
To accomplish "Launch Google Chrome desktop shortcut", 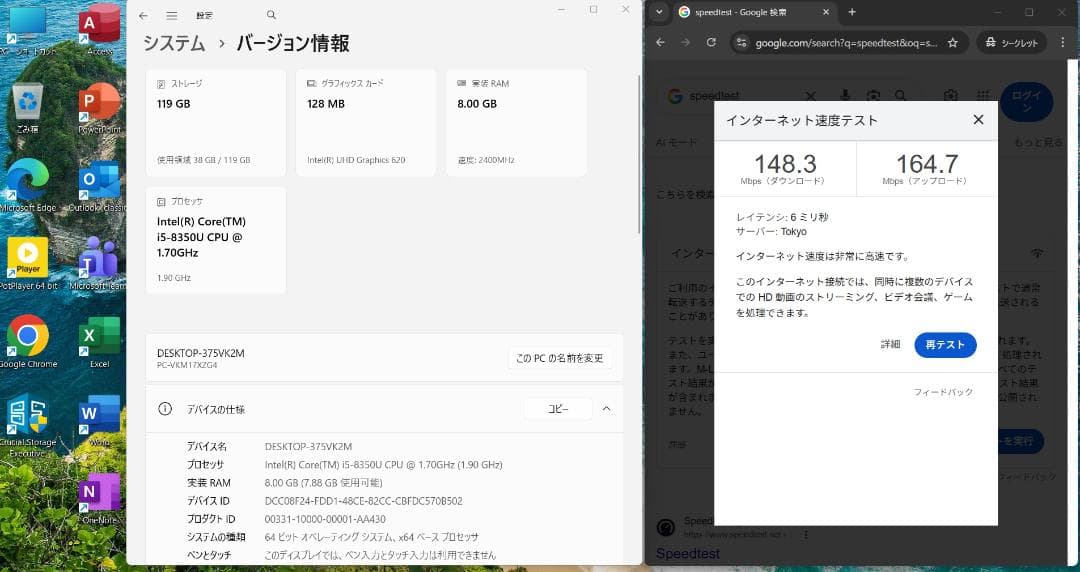I will point(28,342).
